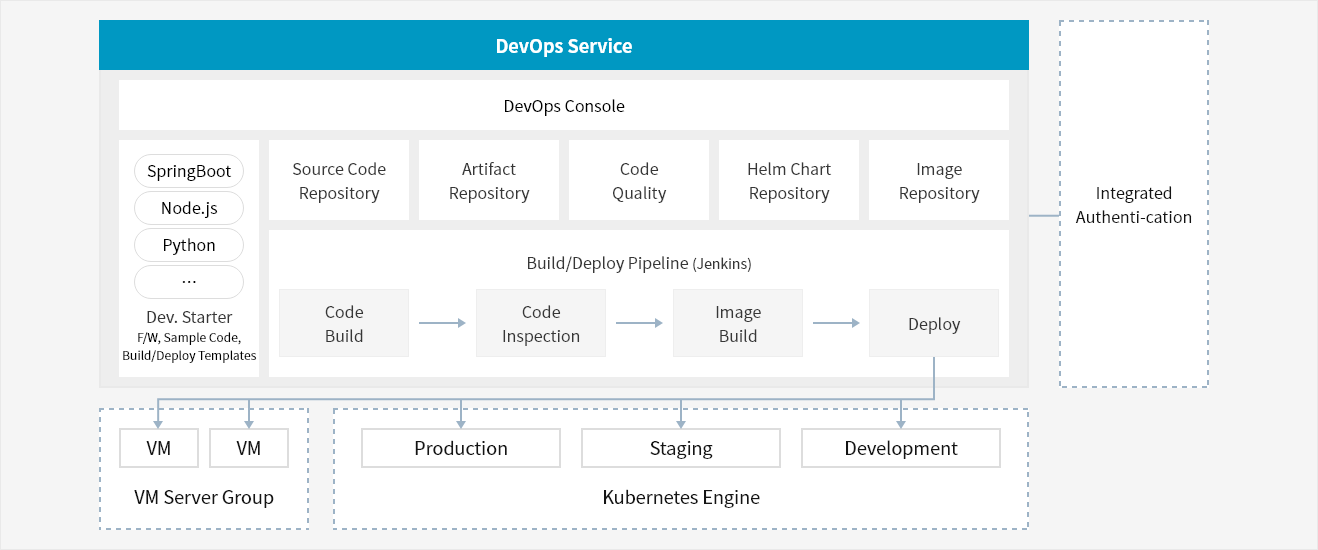
Task: Select the SpringBoot starter pill
Action: click(x=189, y=171)
